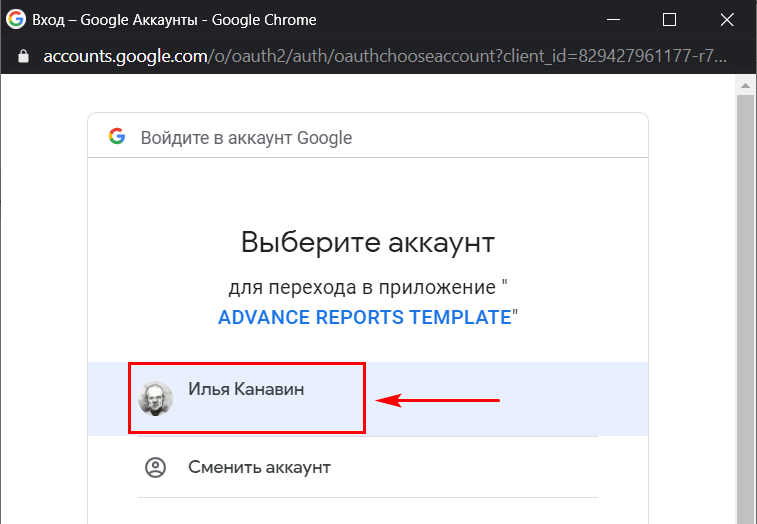Click the Chrome window Google favicon
Screen dimensions: 757x524
16,19
